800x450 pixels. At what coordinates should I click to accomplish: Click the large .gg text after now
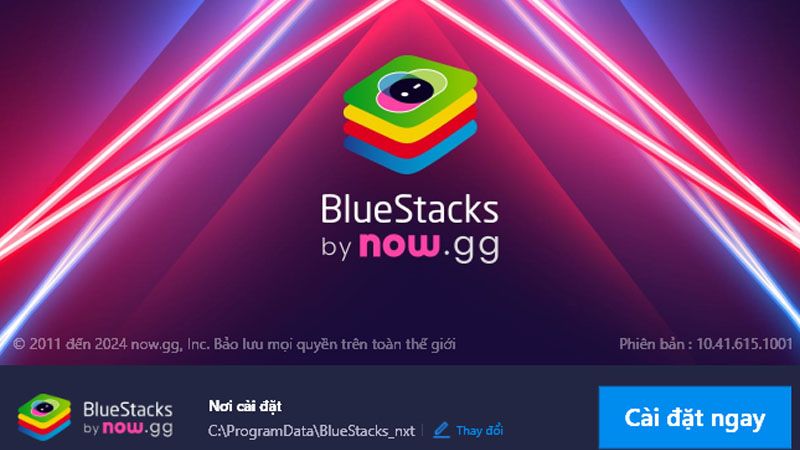[471, 247]
